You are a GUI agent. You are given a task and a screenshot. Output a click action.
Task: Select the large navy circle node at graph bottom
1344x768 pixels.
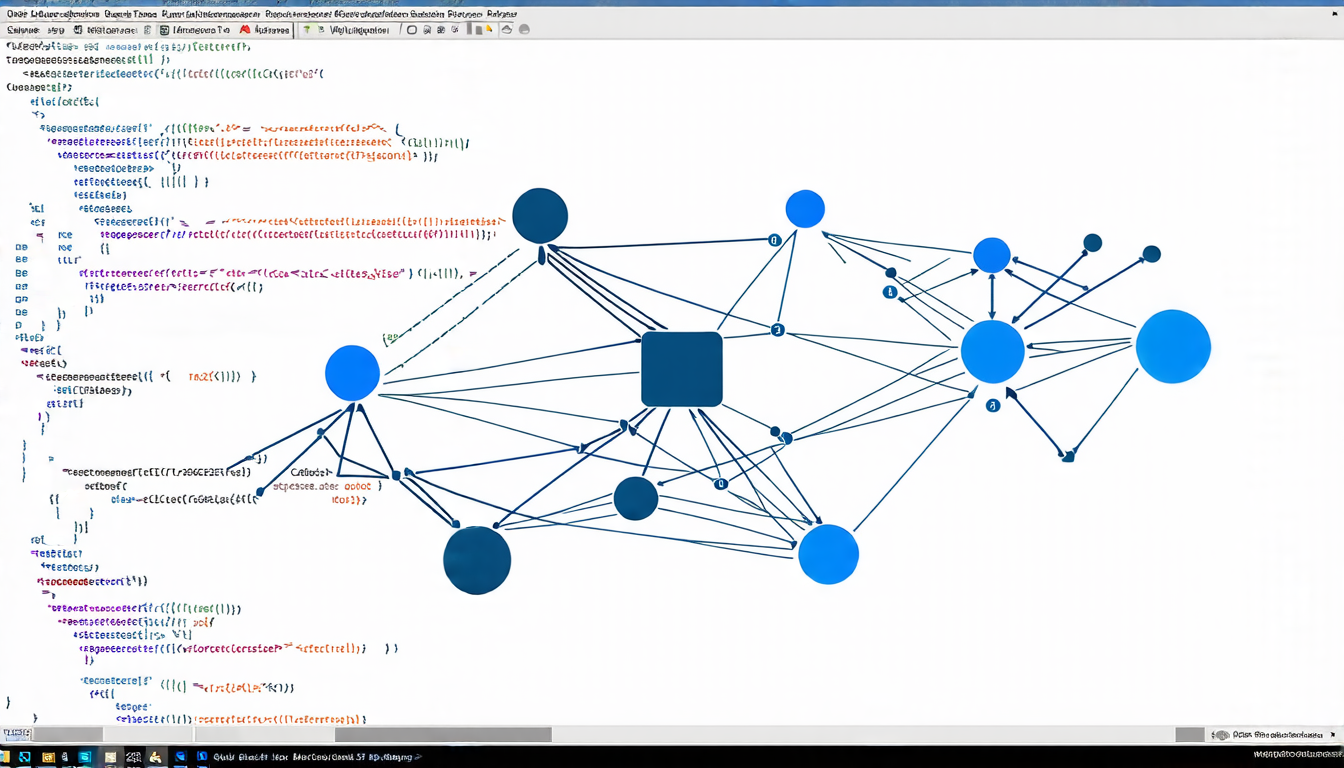pos(477,560)
